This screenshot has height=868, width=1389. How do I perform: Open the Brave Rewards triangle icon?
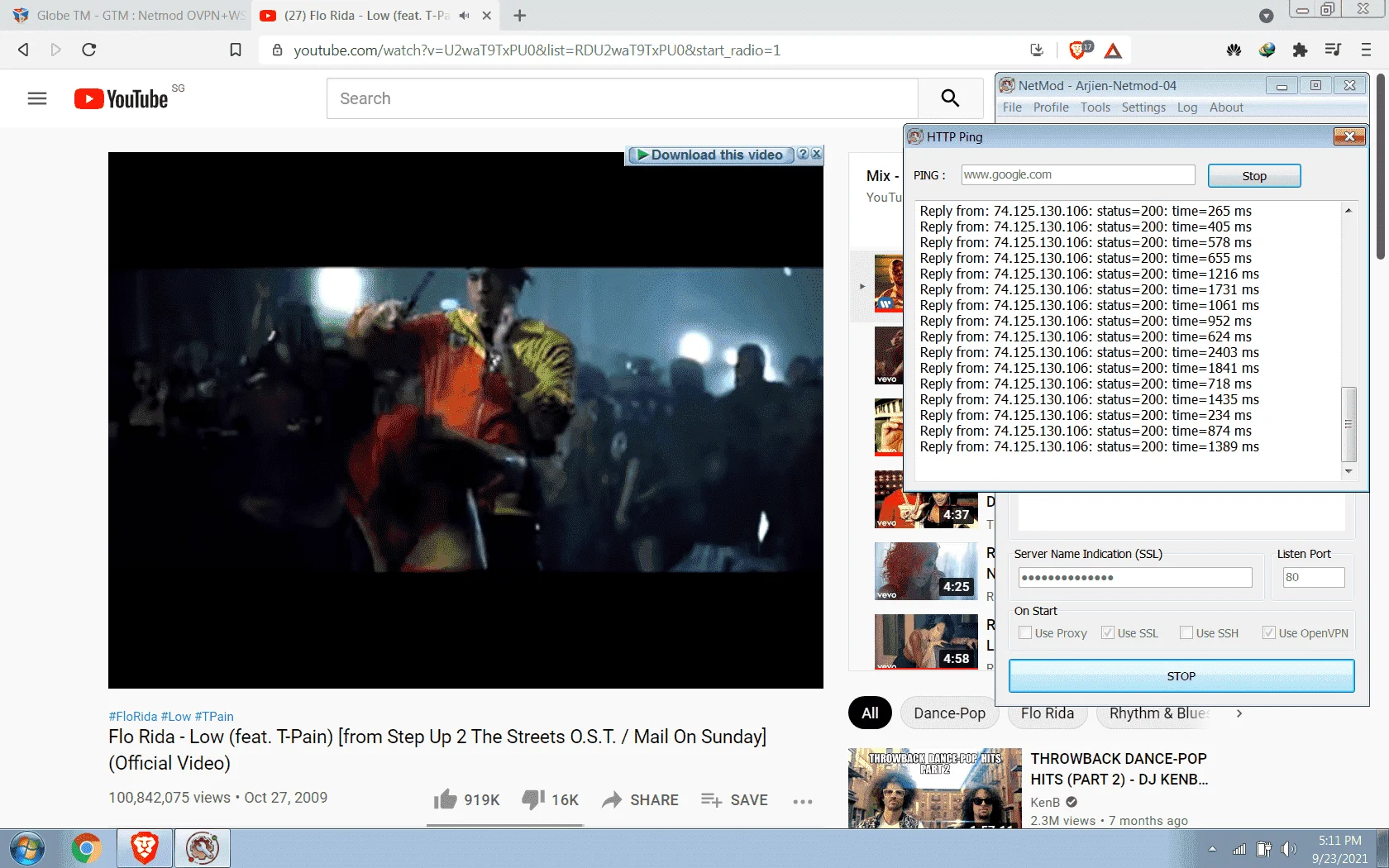tap(1113, 50)
